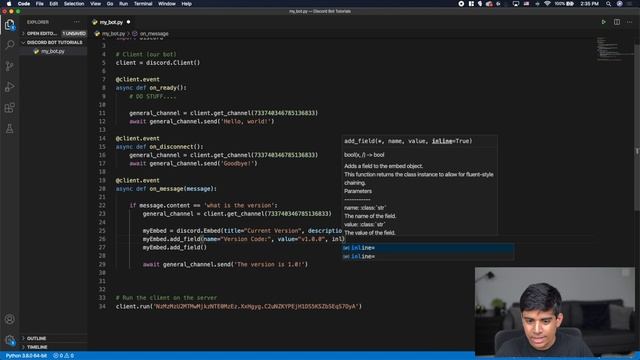
Task: Collapse the Discord Bot Tutorials folder
Action: tap(53, 42)
